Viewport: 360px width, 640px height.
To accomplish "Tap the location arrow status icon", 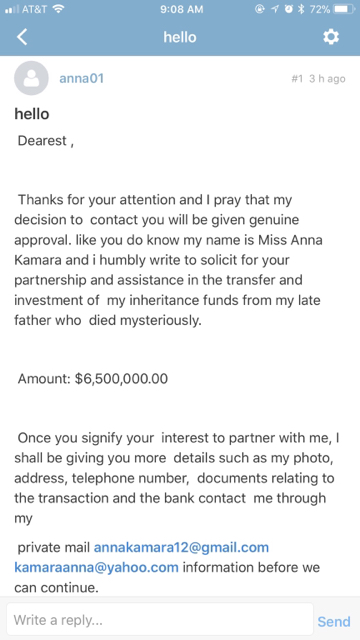I will pos(274,9).
